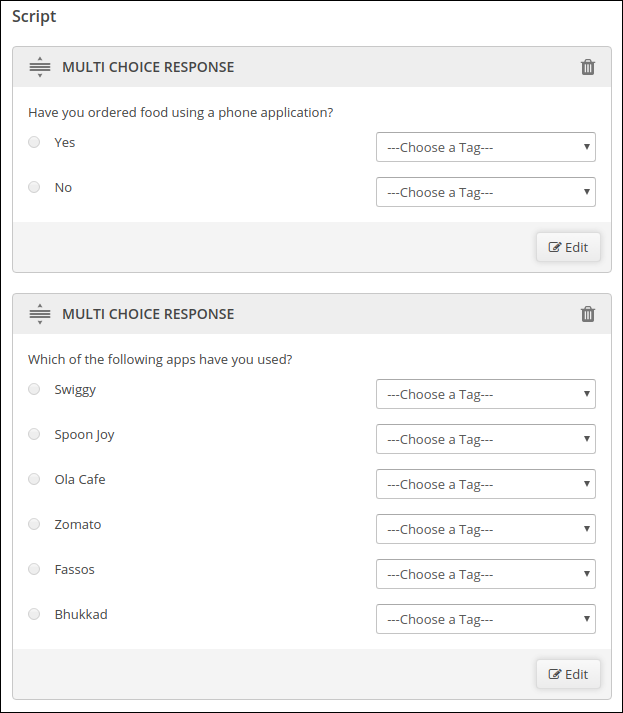Delete the first Multi Choice Response block
The image size is (623, 713).
click(588, 67)
